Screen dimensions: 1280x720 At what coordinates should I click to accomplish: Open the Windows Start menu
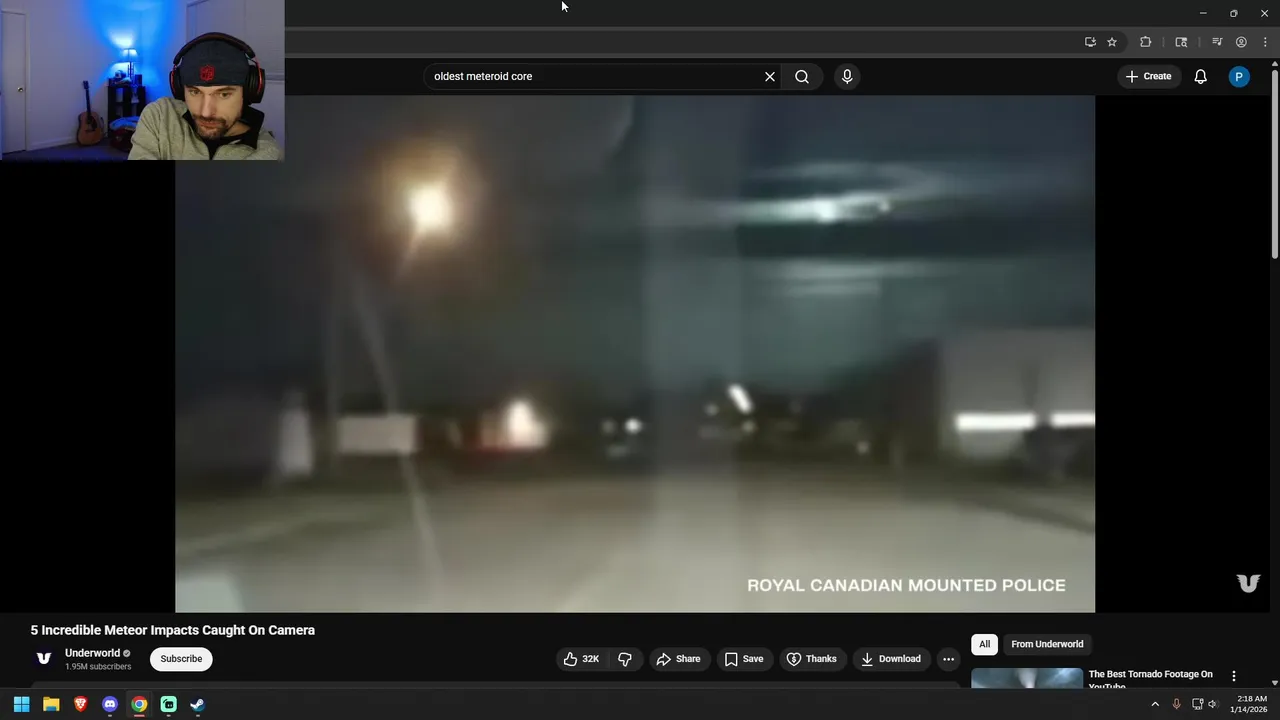coord(21,704)
